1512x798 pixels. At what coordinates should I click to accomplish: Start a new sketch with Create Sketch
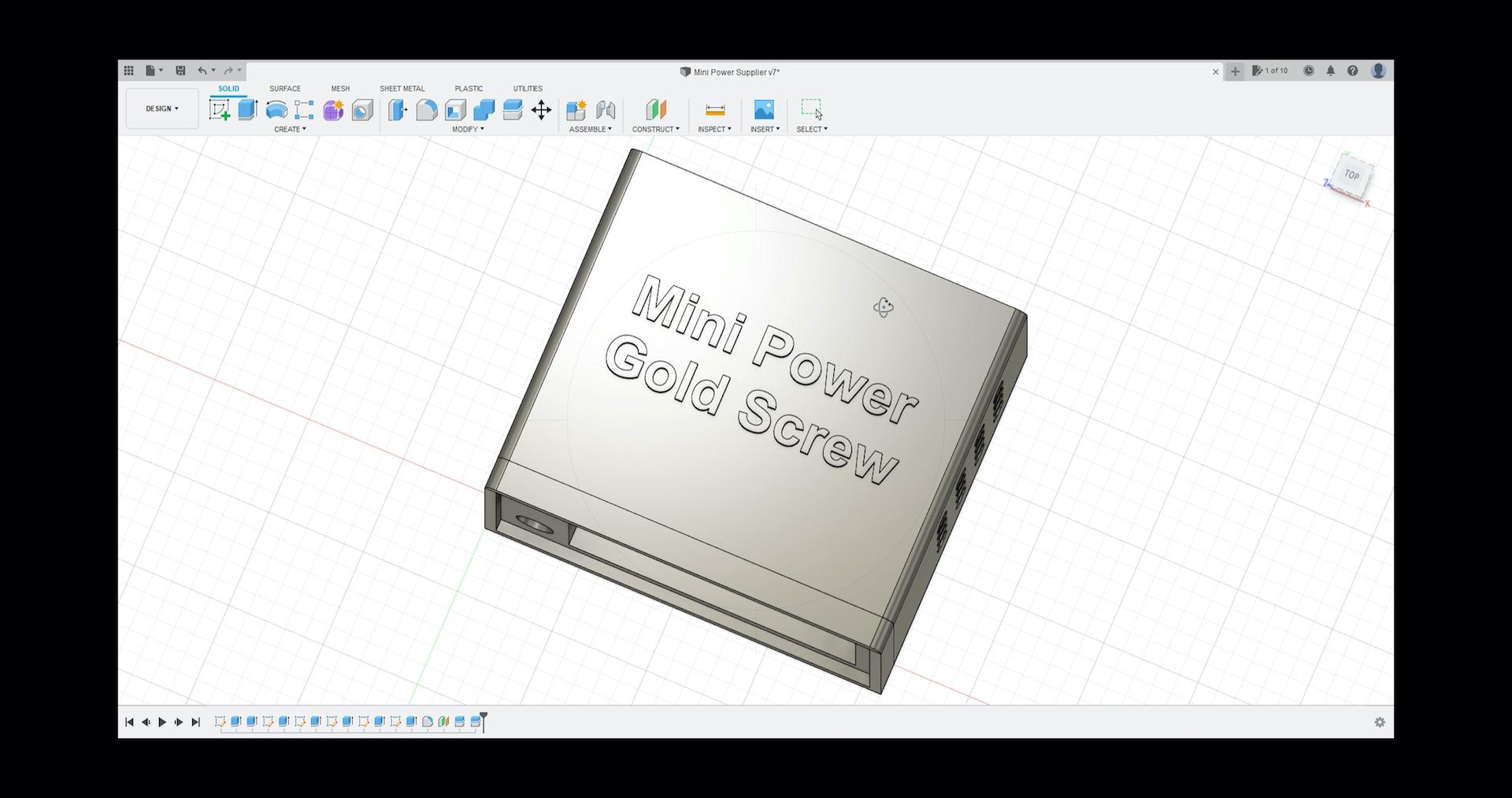(x=219, y=109)
